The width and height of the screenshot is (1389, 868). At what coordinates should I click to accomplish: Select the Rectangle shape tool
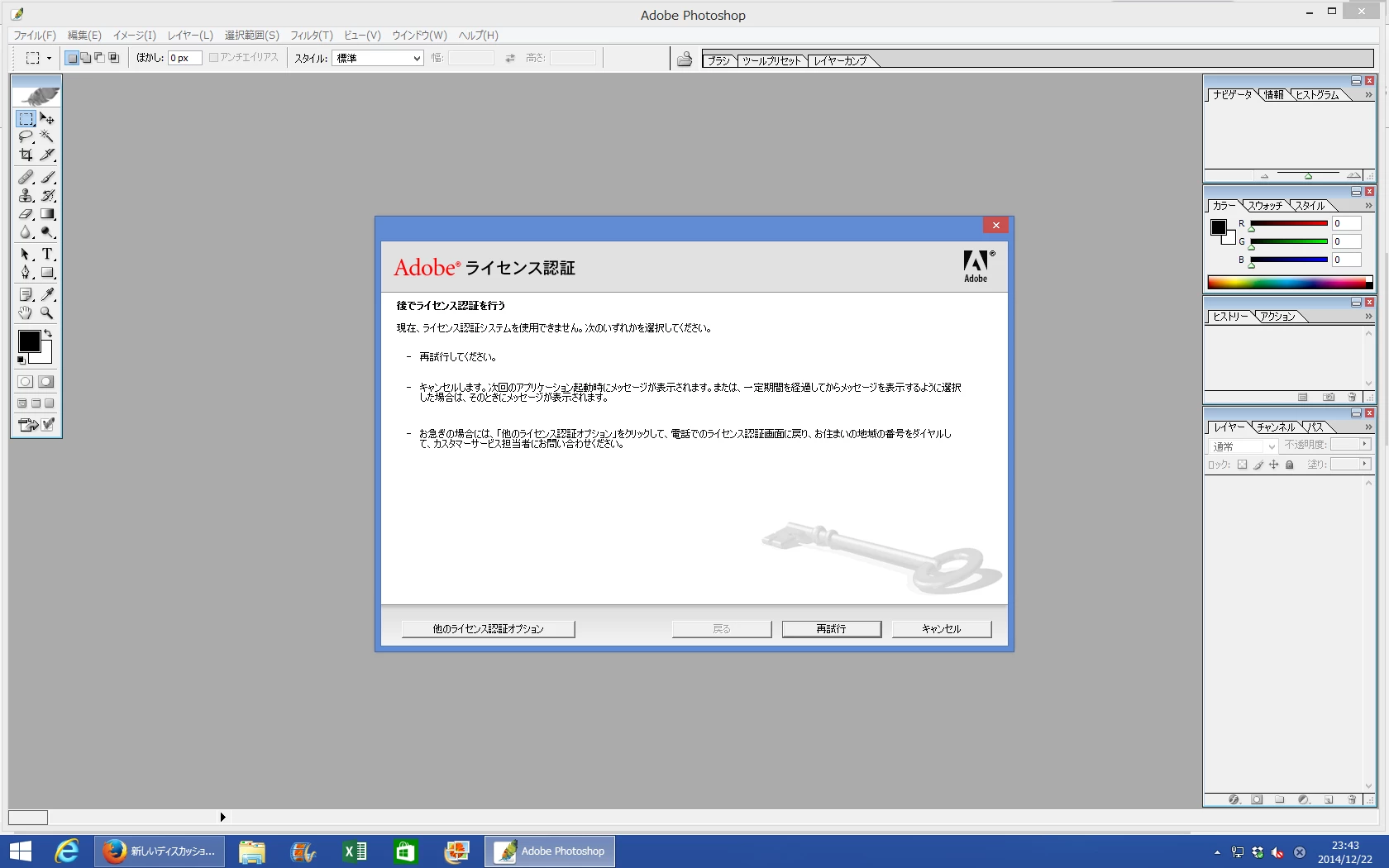(x=47, y=273)
